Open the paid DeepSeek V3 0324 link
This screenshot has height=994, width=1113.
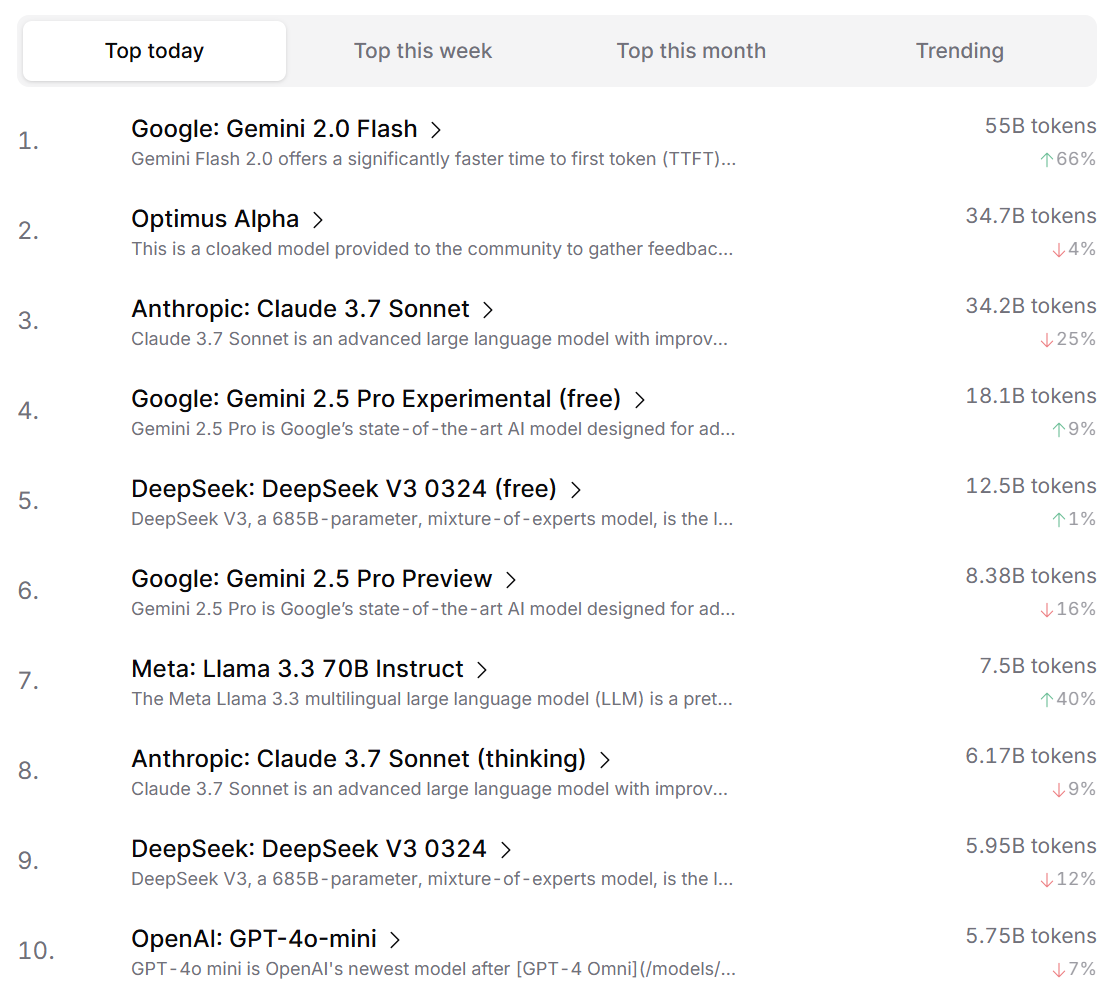coord(309,849)
